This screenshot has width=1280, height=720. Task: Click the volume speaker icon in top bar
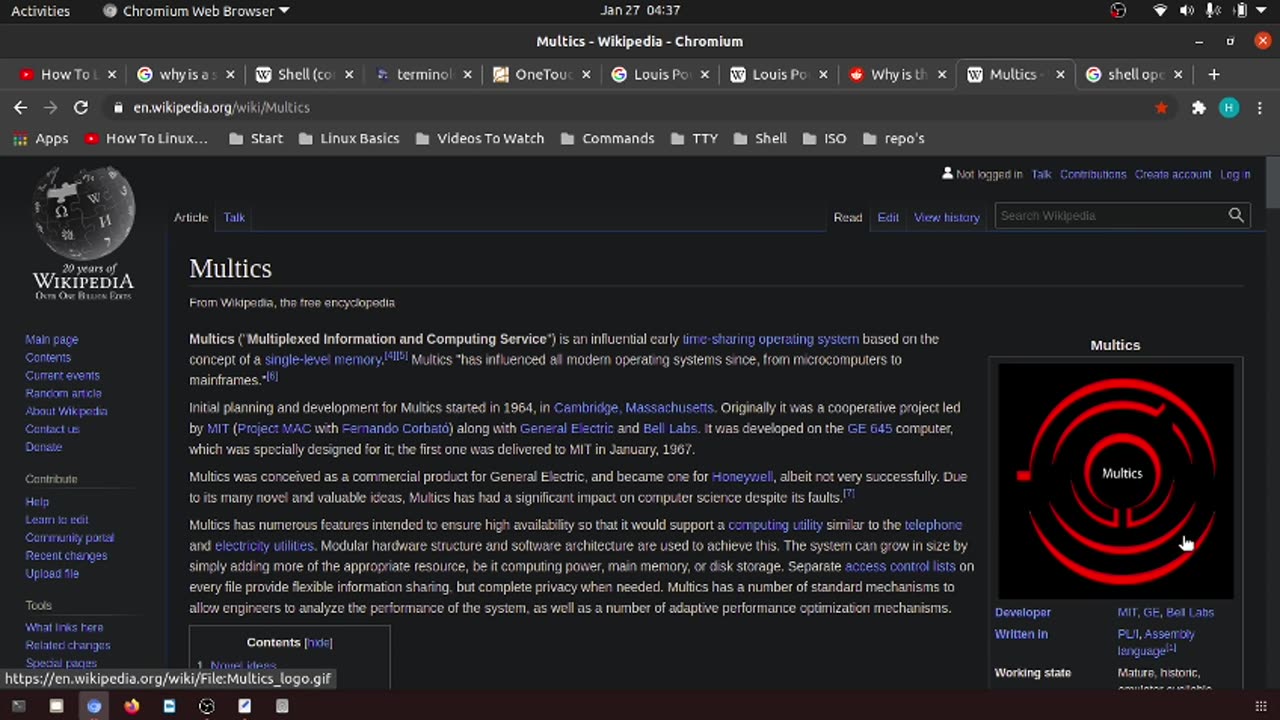pyautogui.click(x=1187, y=11)
